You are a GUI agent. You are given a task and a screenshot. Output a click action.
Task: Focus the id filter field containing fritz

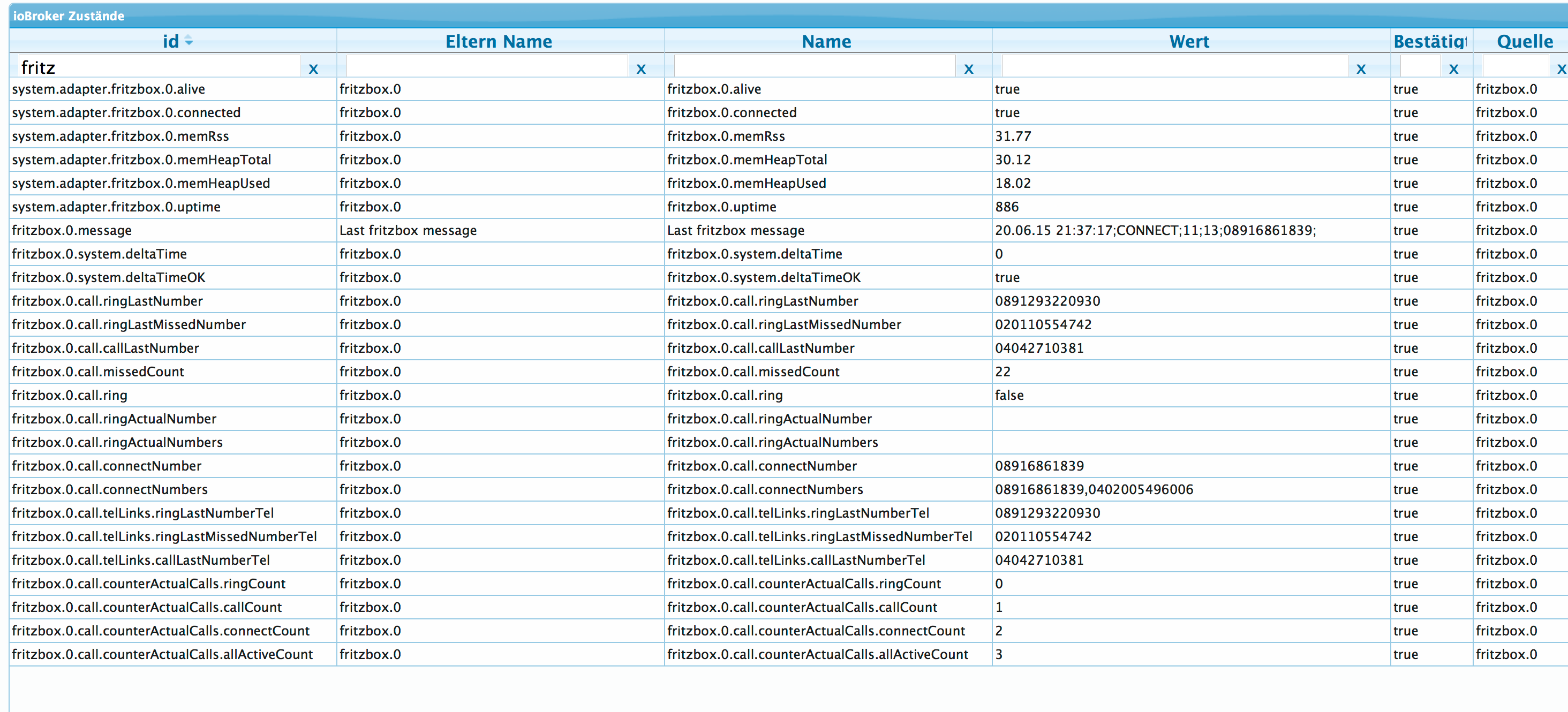[x=159, y=66]
